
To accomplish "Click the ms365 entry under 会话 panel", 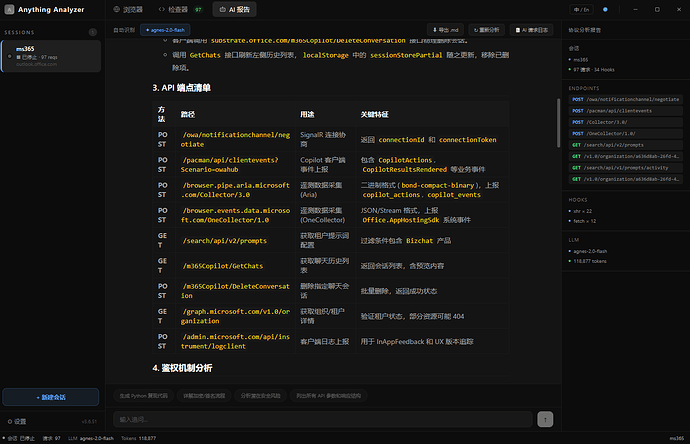I will coord(580,59).
